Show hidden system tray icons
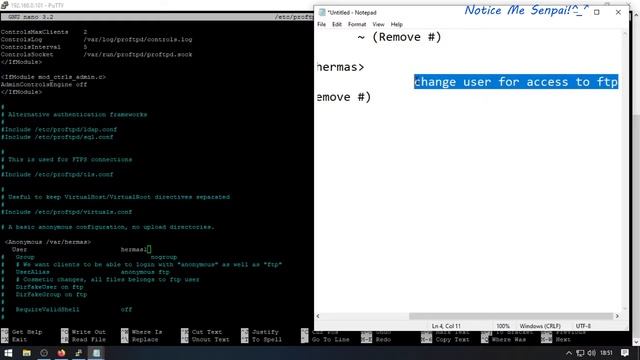The height and width of the screenshot is (360, 640). click(x=569, y=353)
